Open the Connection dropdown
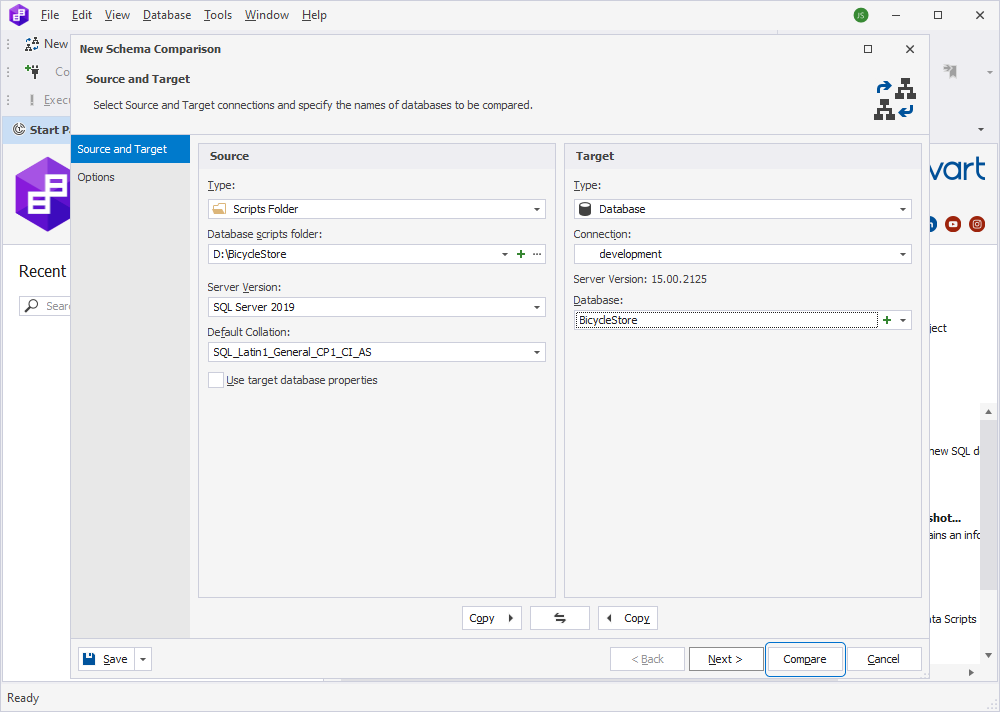The image size is (1000, 712). (902, 254)
